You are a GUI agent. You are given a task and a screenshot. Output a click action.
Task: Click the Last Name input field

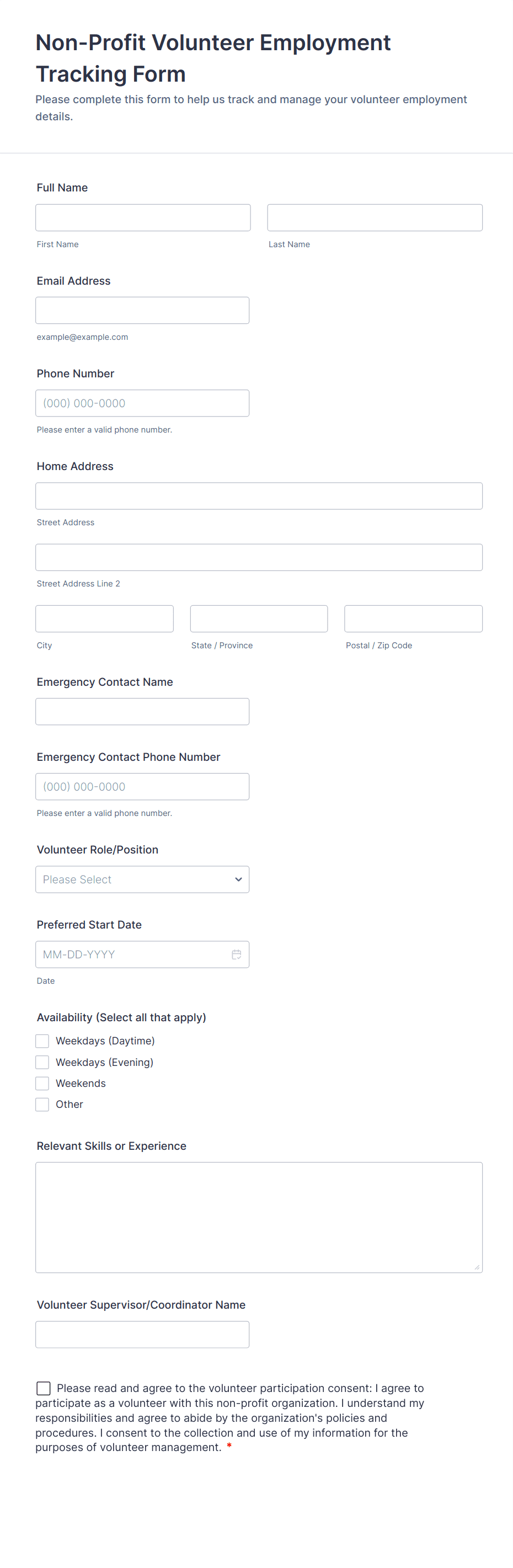[x=374, y=217]
